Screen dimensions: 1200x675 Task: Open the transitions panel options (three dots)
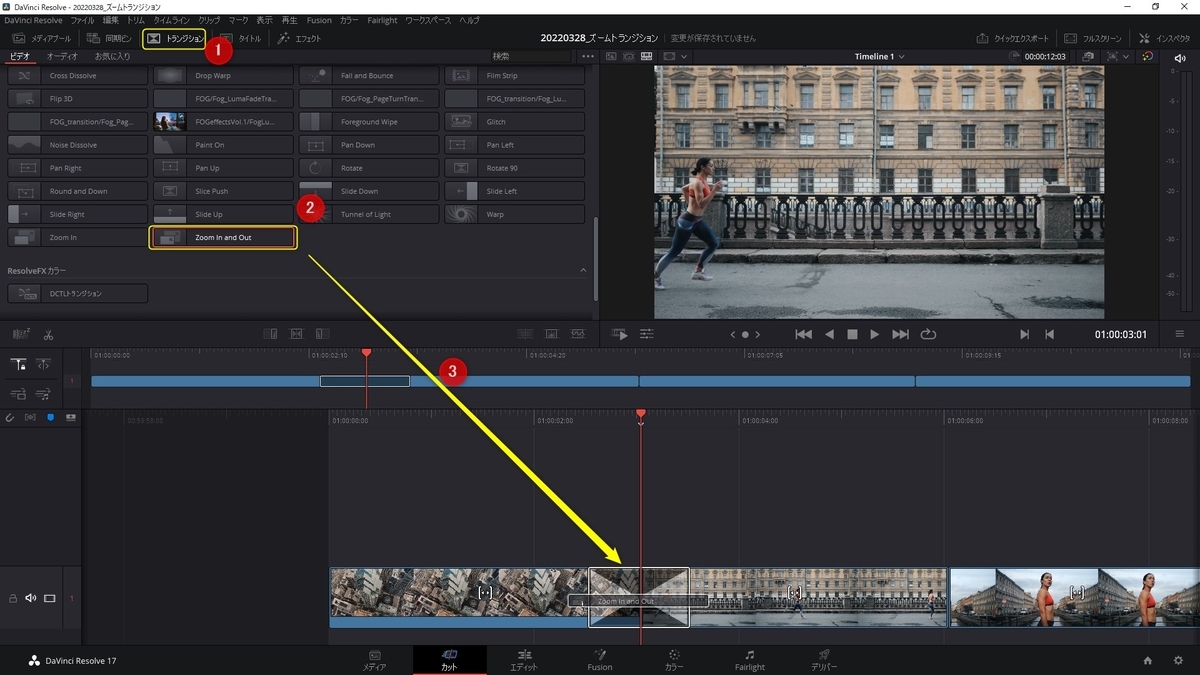coord(588,56)
